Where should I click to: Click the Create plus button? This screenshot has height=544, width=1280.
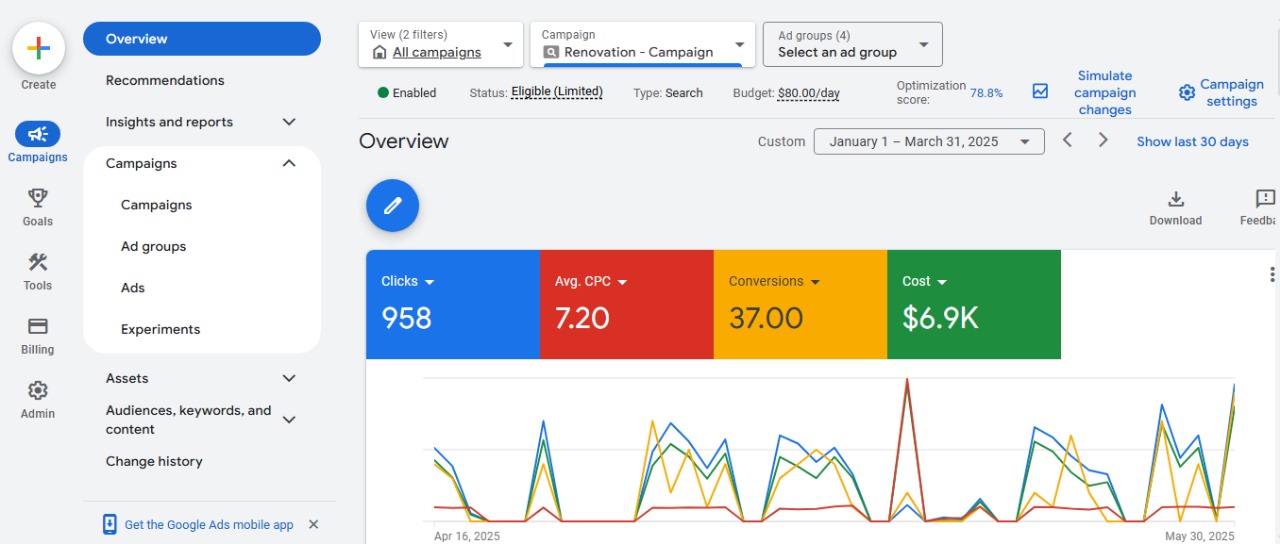(x=38, y=48)
